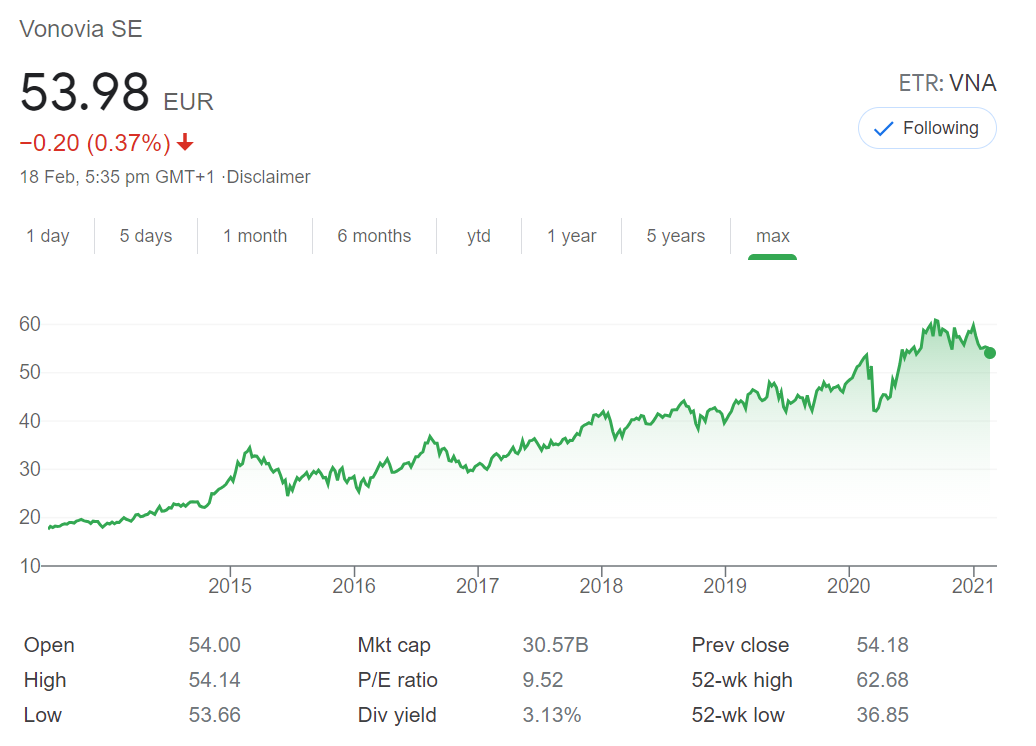
Task: Click the 53.98 price value
Action: (x=85, y=93)
